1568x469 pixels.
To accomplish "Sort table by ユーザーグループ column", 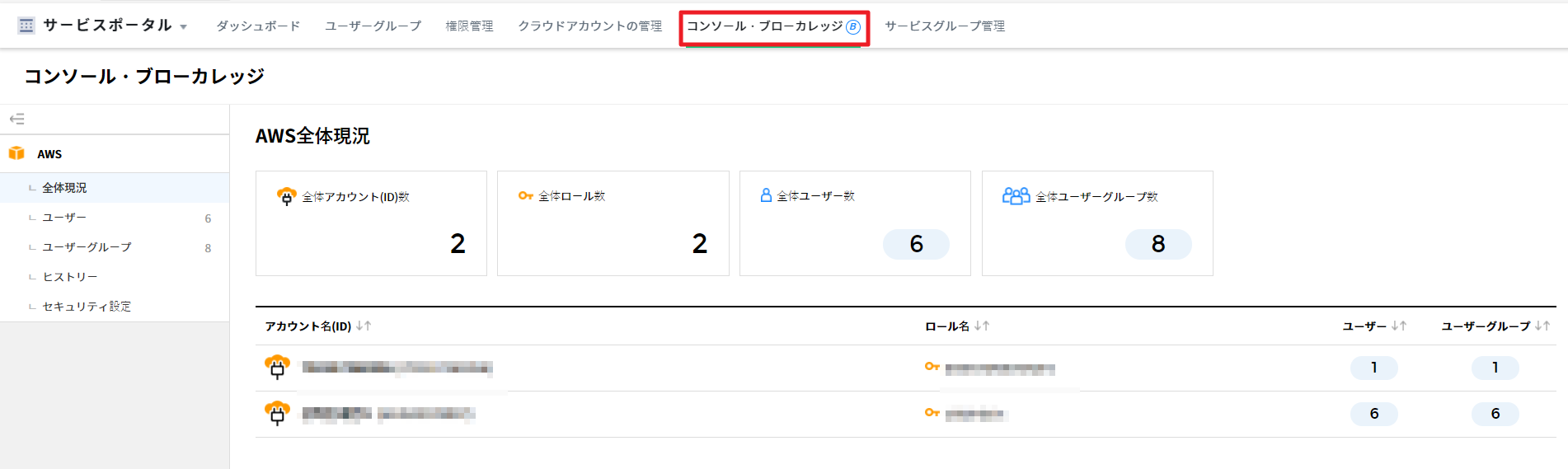I will click(x=1542, y=326).
